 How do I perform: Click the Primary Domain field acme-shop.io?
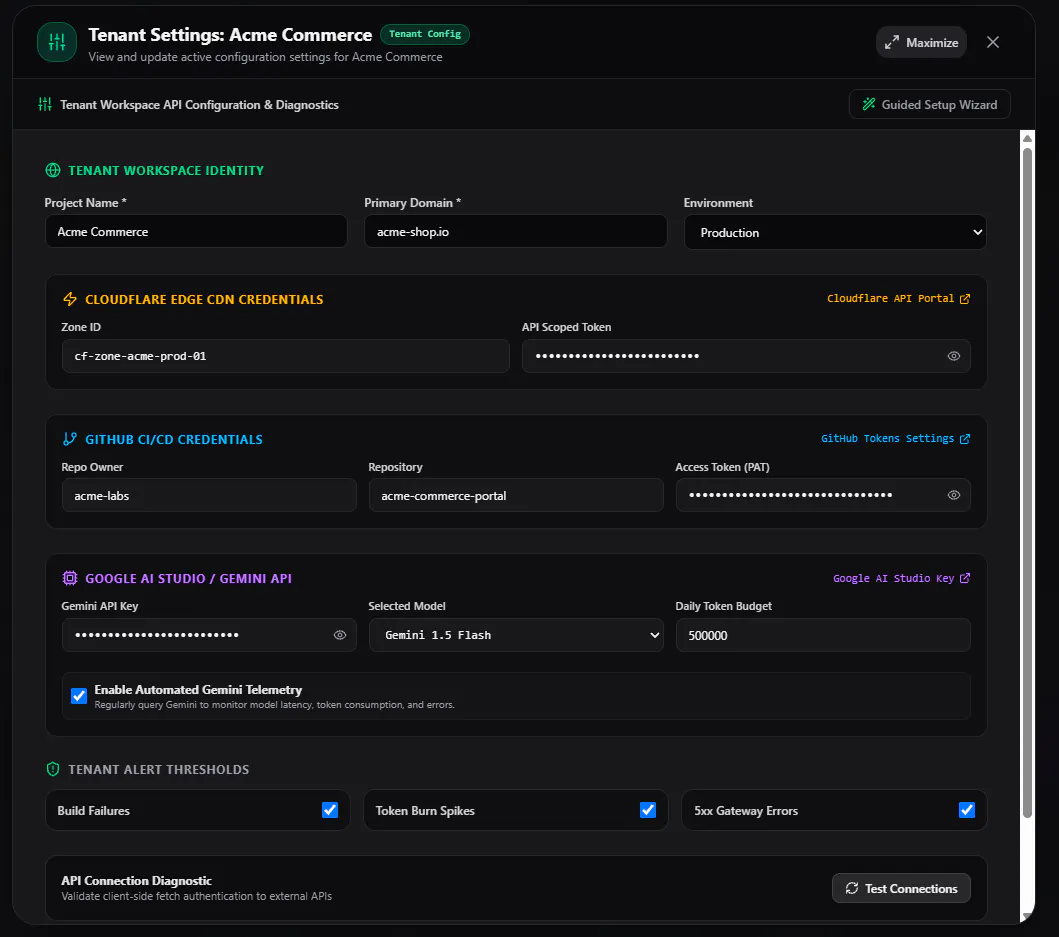point(515,232)
